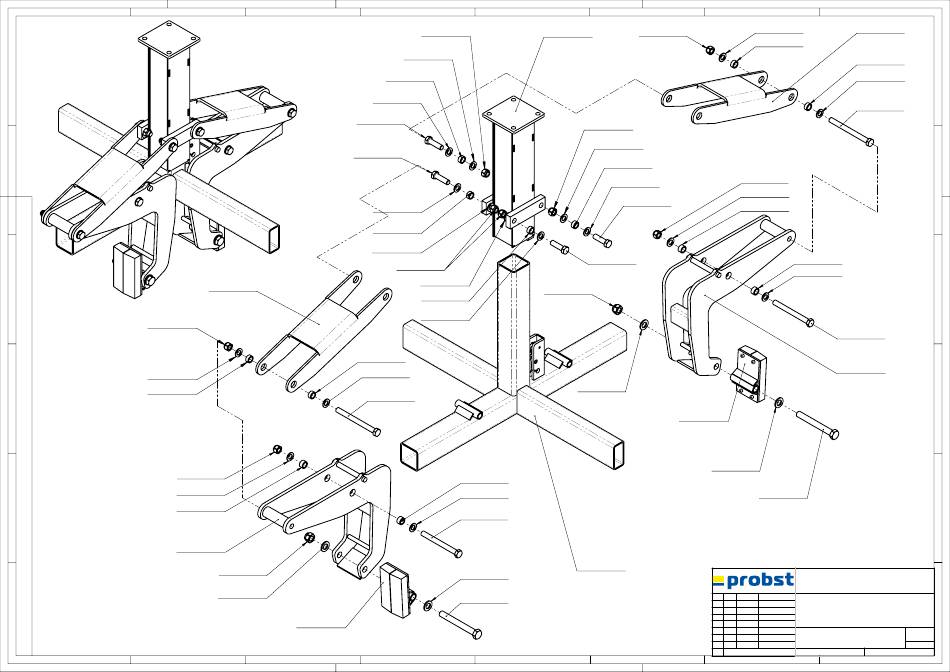This screenshot has height=672, width=950.
Task: Click the probst logo in title block
Action: tap(753, 580)
